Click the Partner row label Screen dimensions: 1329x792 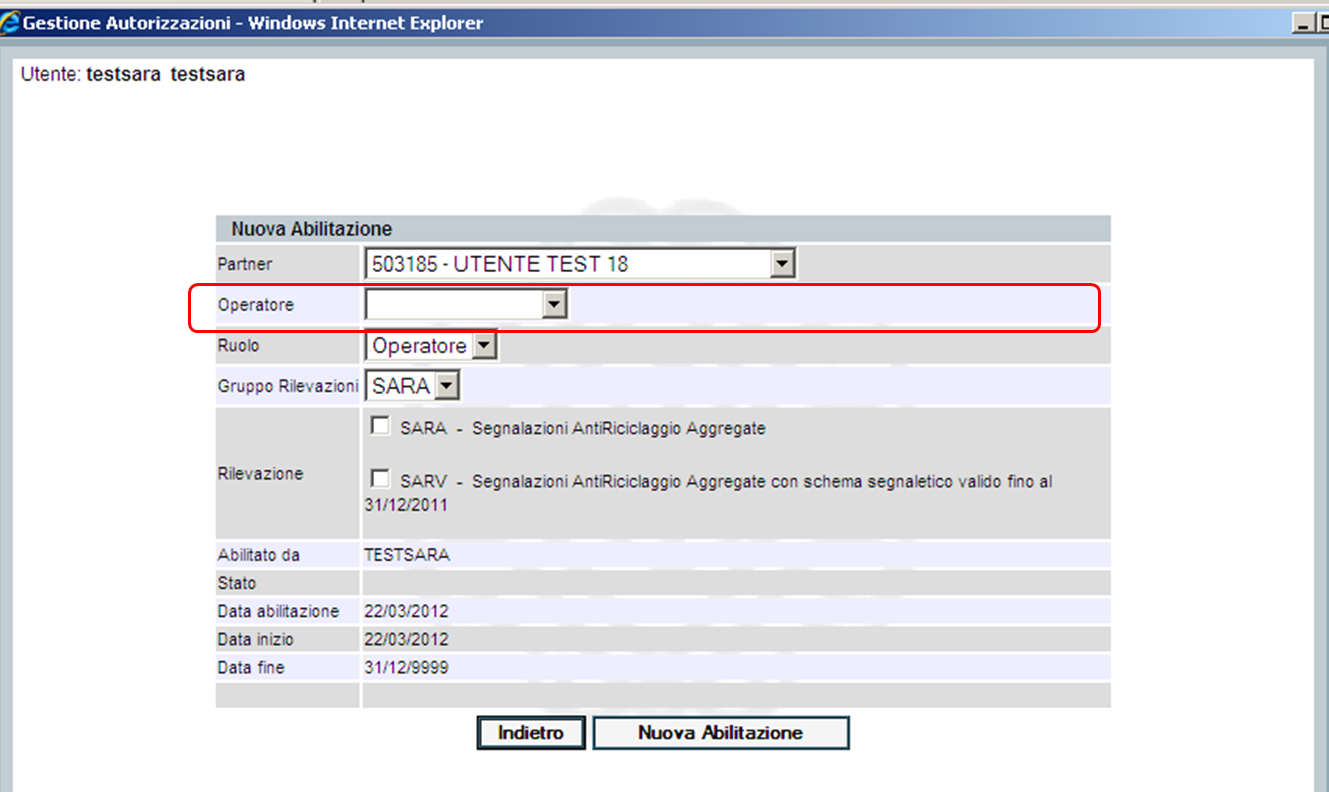click(244, 264)
